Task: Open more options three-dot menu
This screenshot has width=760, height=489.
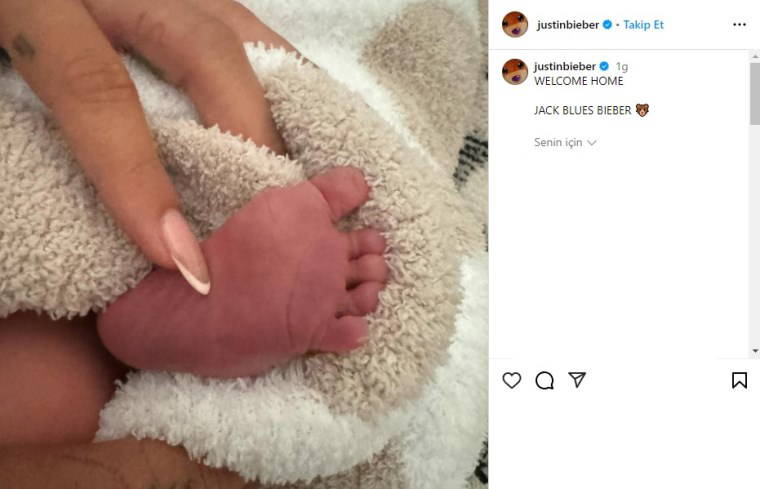Action: (739, 25)
